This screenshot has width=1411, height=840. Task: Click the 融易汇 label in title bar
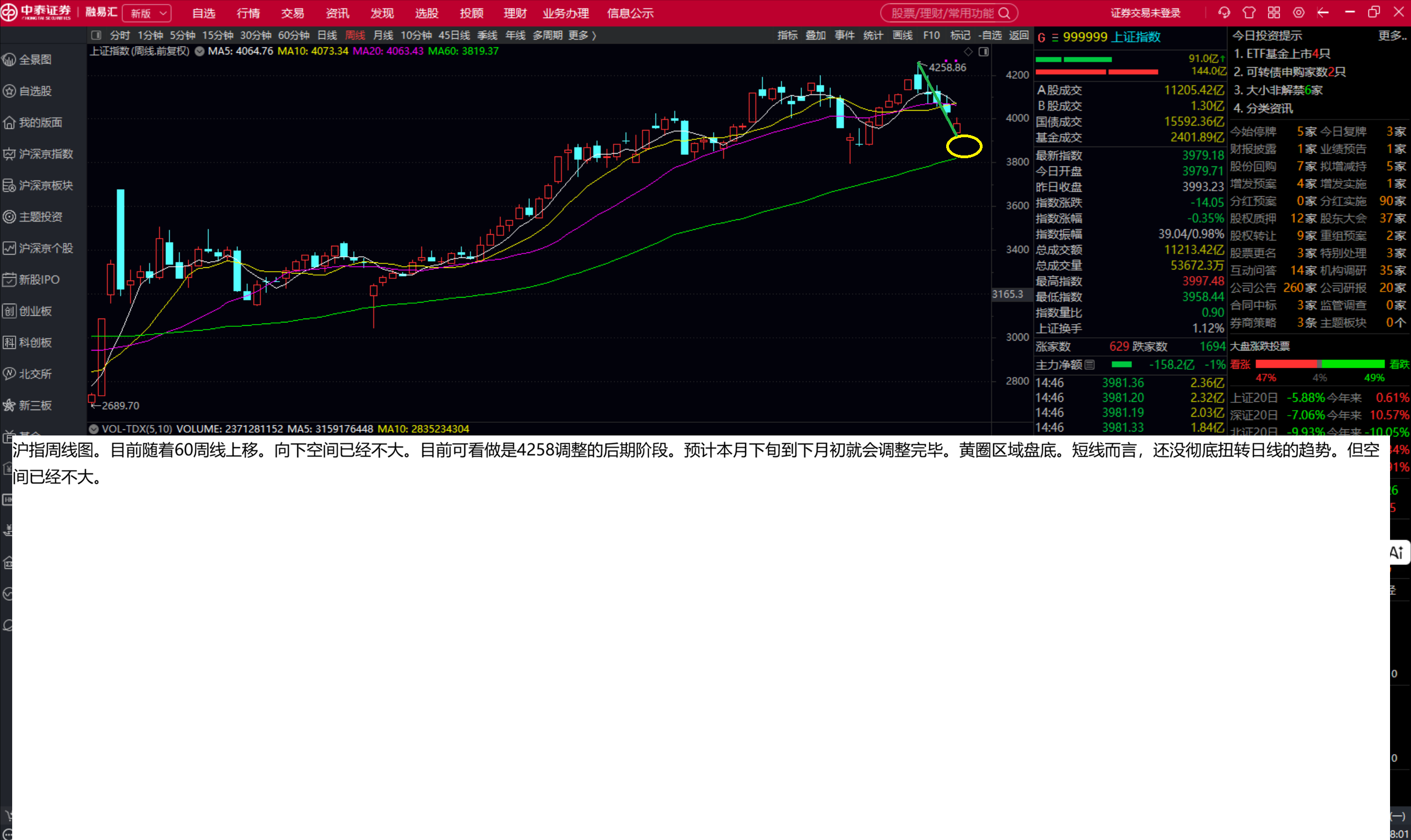[101, 13]
